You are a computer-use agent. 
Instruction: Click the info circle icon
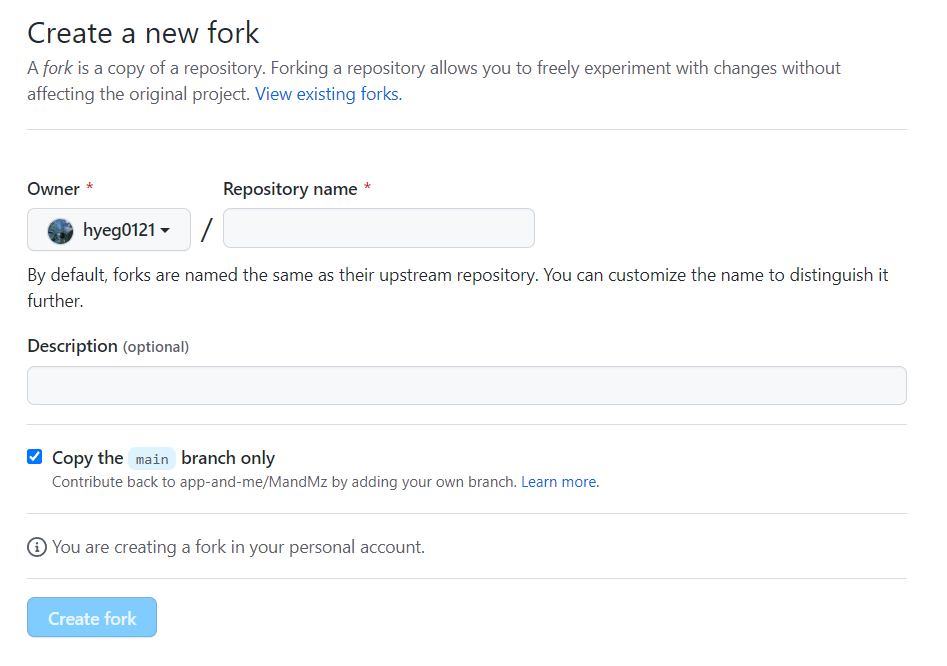37,547
